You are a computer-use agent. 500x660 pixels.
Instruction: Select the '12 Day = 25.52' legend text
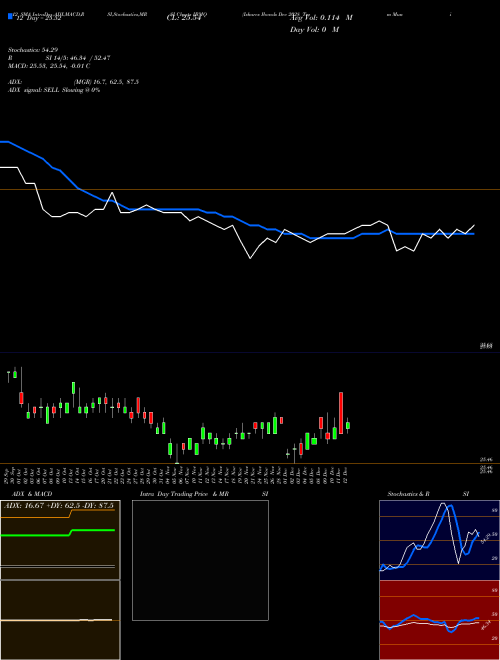pos(37,19)
